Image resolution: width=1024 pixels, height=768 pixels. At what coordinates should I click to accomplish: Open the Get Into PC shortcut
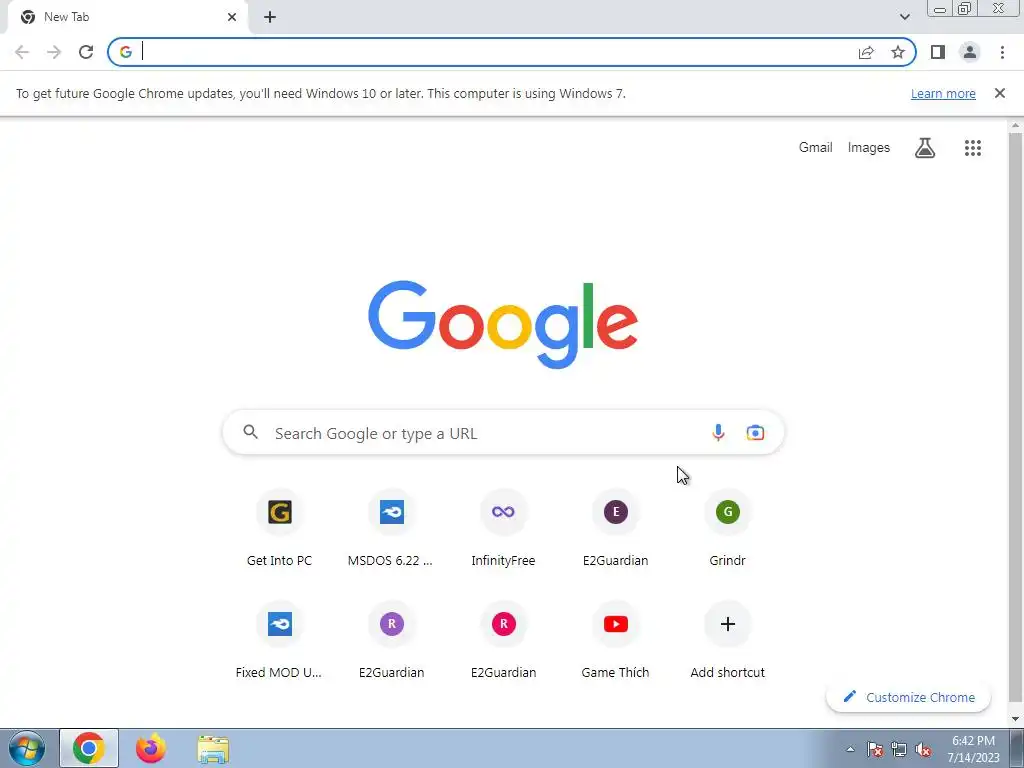pyautogui.click(x=280, y=530)
